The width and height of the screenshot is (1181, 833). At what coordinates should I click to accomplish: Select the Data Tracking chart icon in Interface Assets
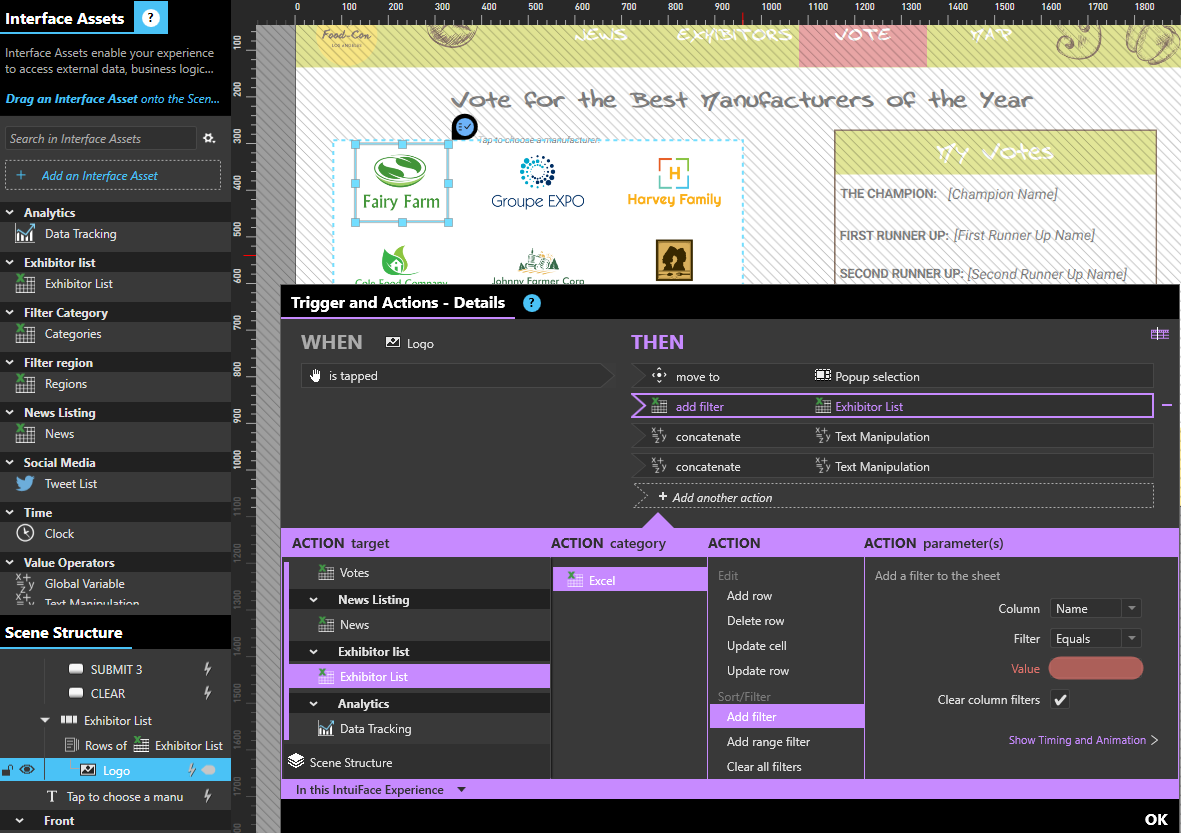[25, 234]
